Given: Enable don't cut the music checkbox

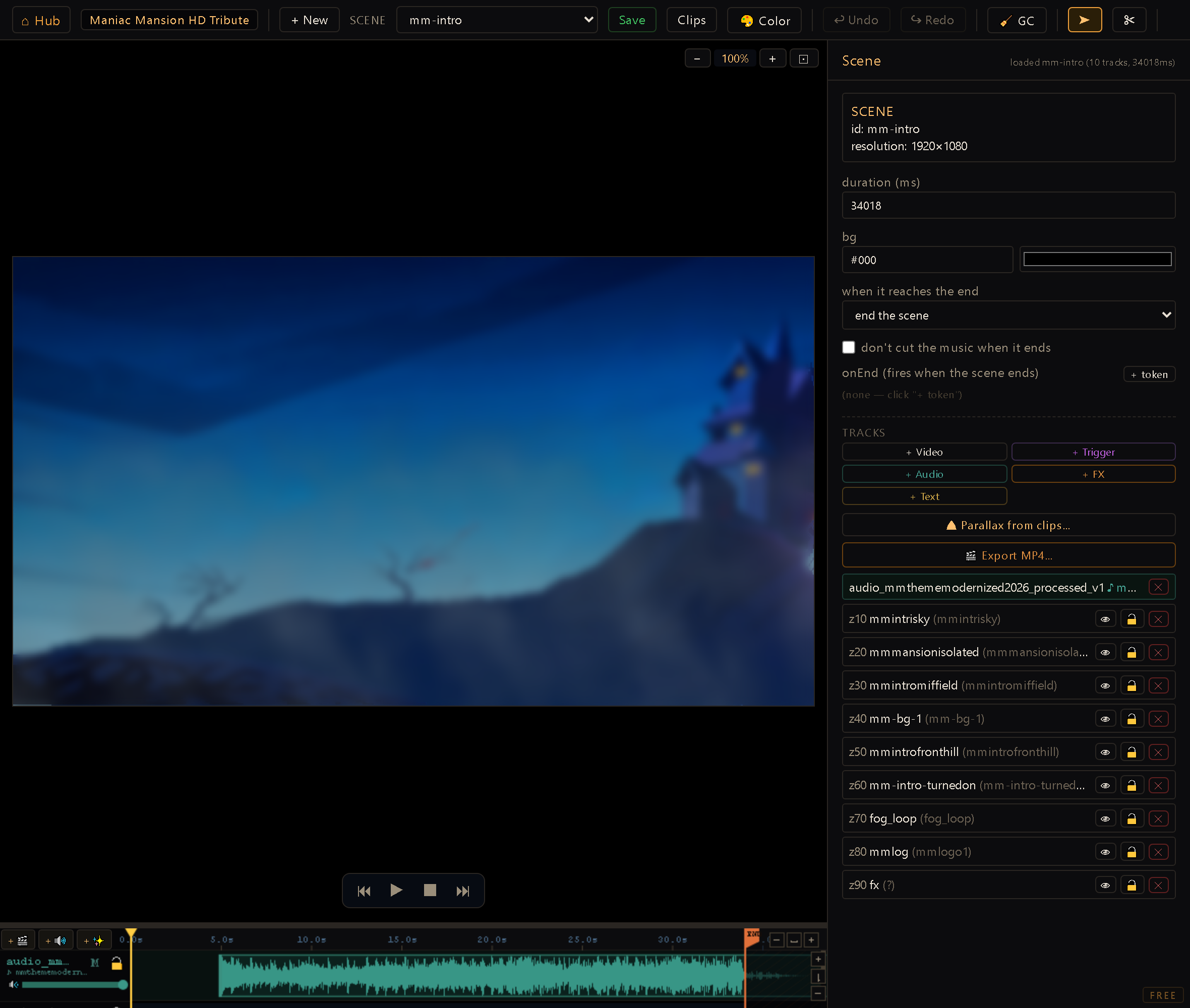Looking at the screenshot, I should 849,347.
